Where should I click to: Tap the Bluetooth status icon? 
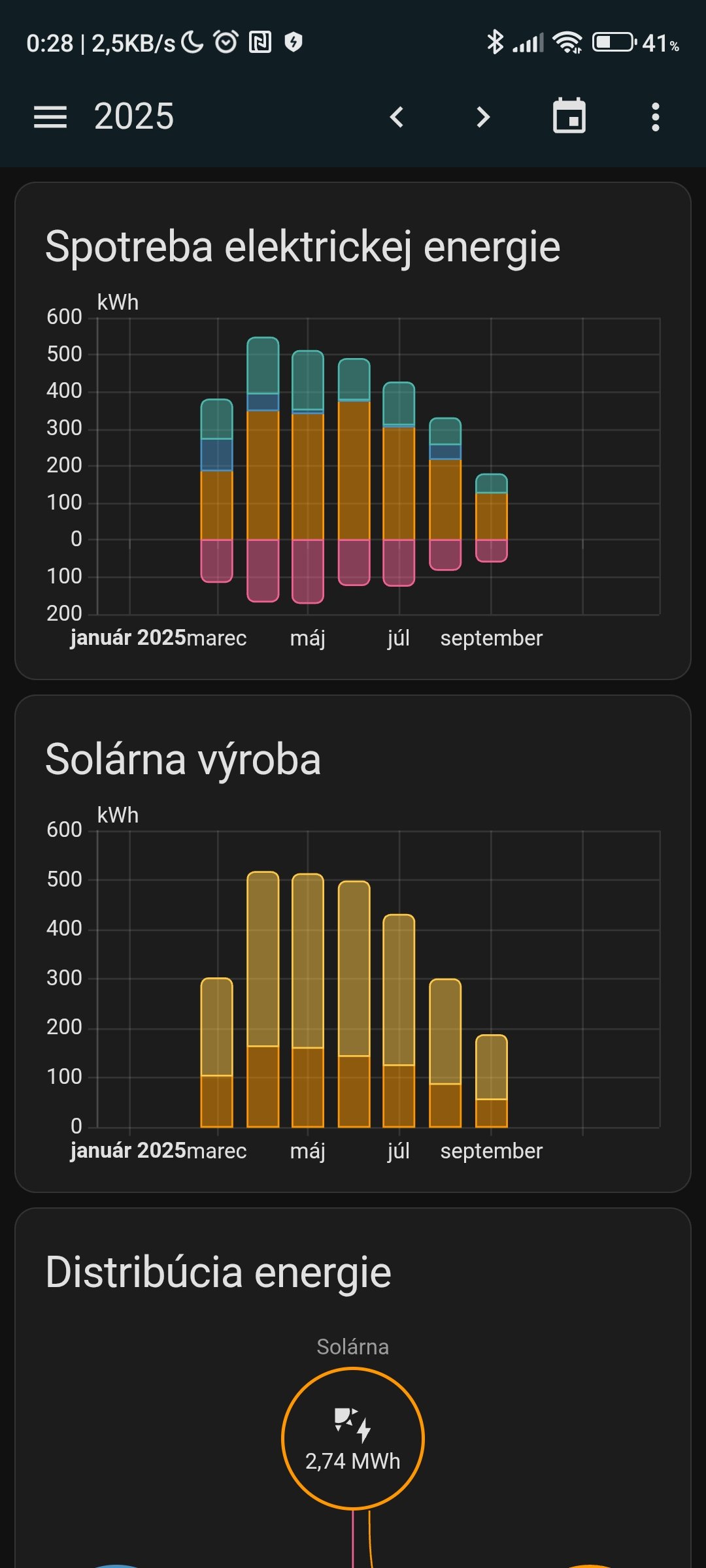[x=495, y=42]
